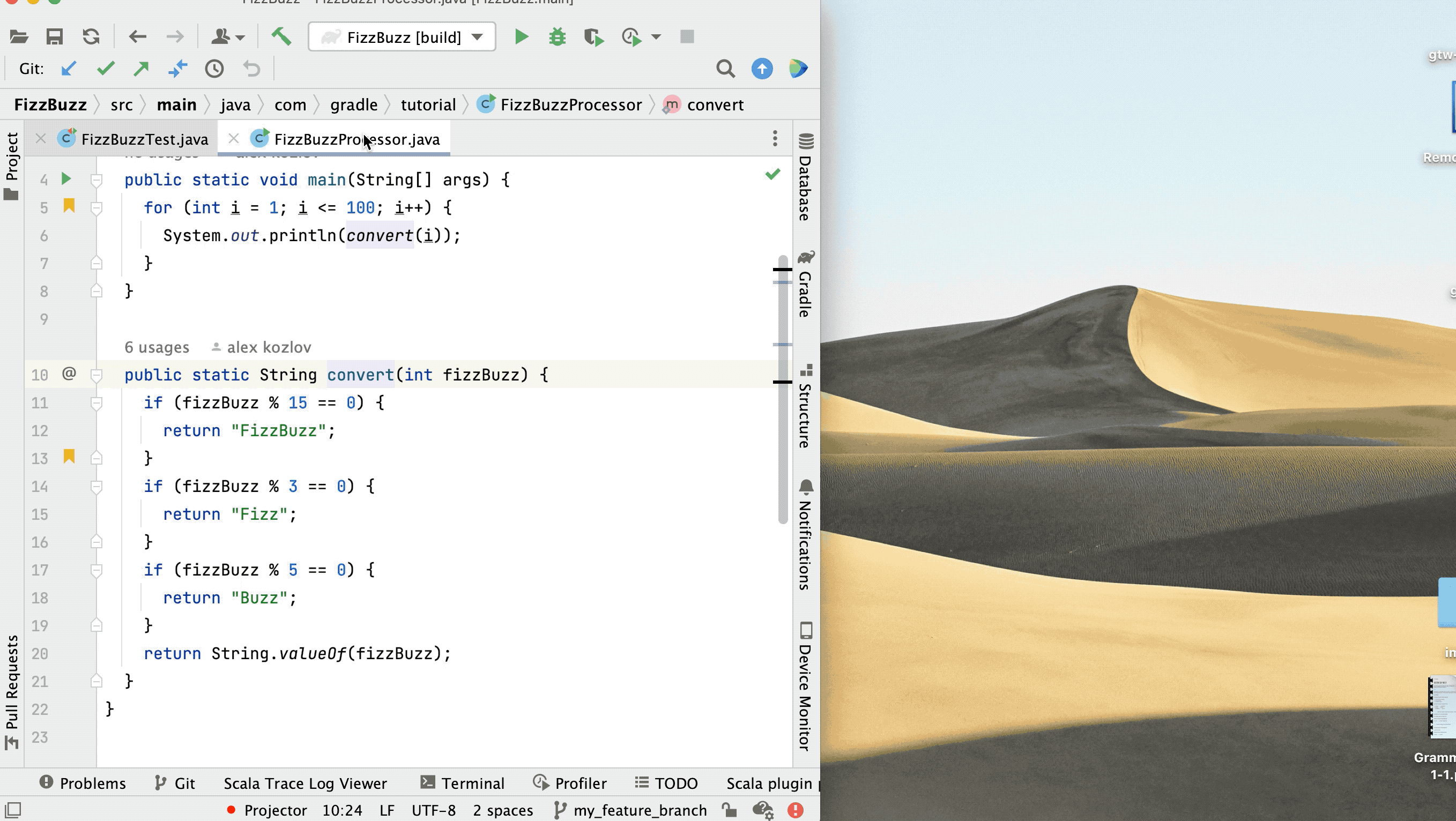
Task: Toggle the read-only lock in status bar
Action: point(729,810)
